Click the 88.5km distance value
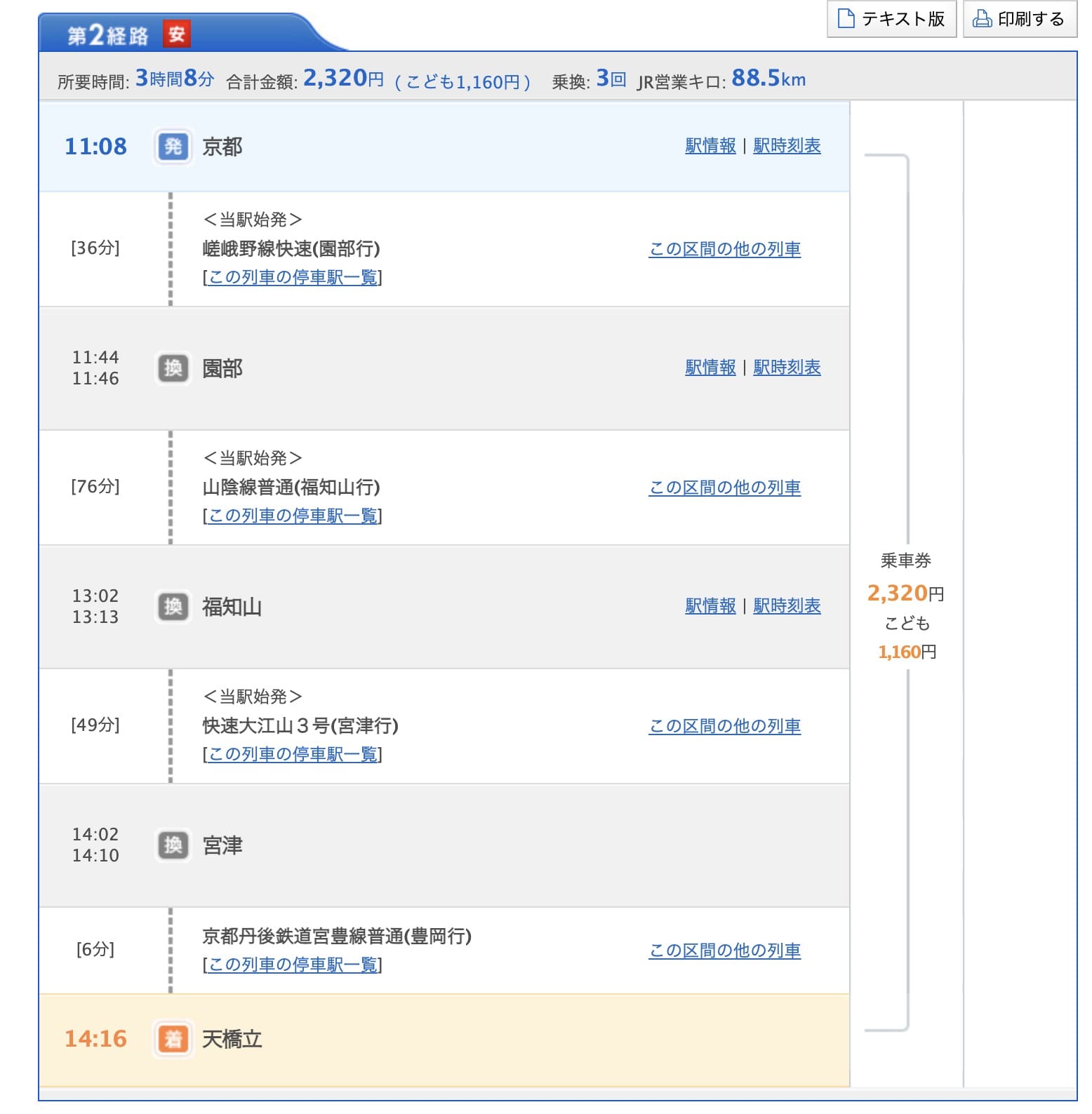1092x1114 pixels. [768, 78]
